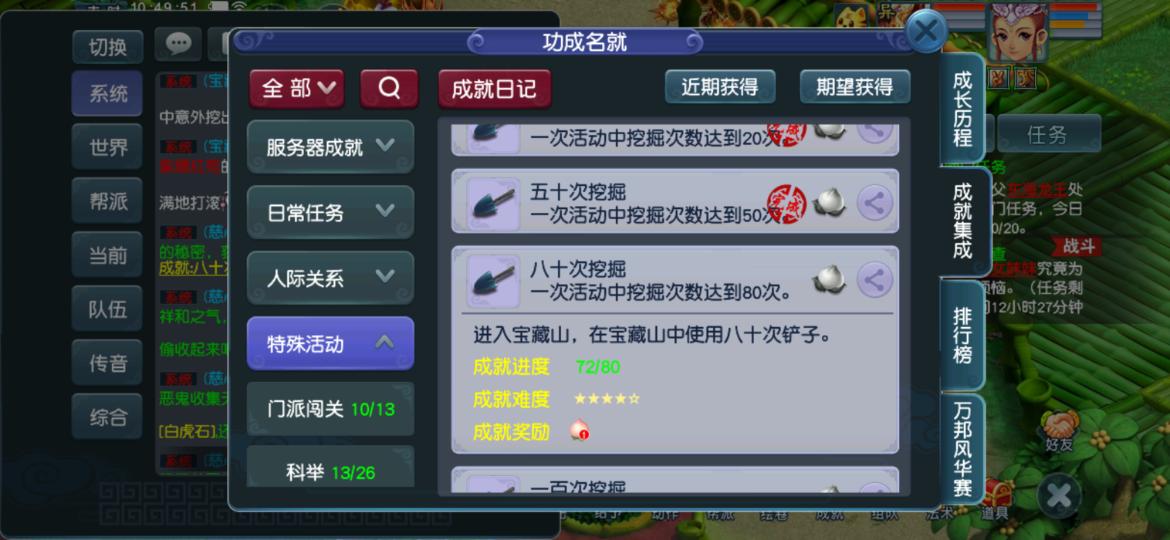Tap the player avatar portrait
Screen dimensions: 1170x540
[1018, 32]
